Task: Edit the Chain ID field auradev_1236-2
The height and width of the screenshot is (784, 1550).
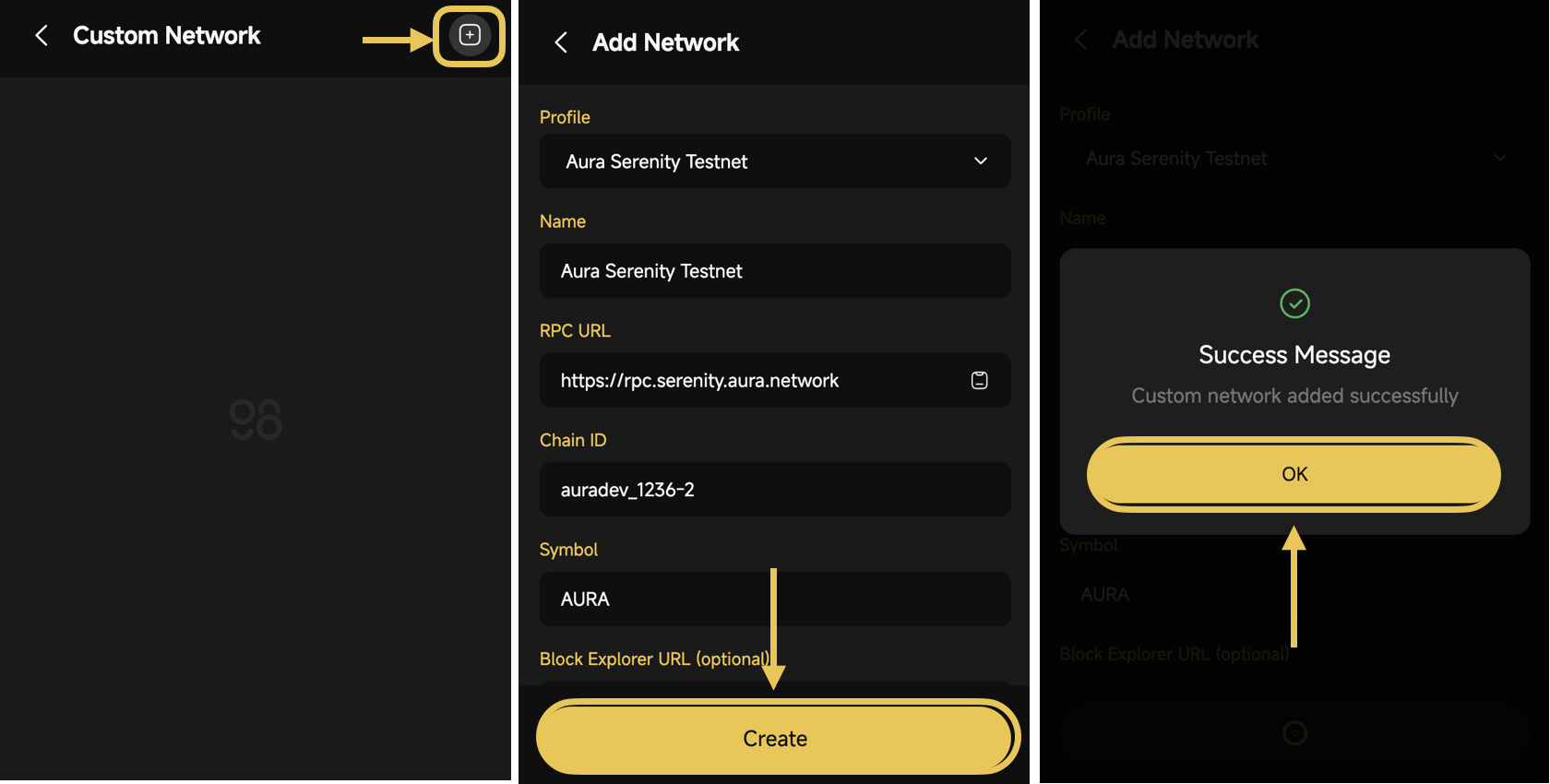Action: (775, 490)
